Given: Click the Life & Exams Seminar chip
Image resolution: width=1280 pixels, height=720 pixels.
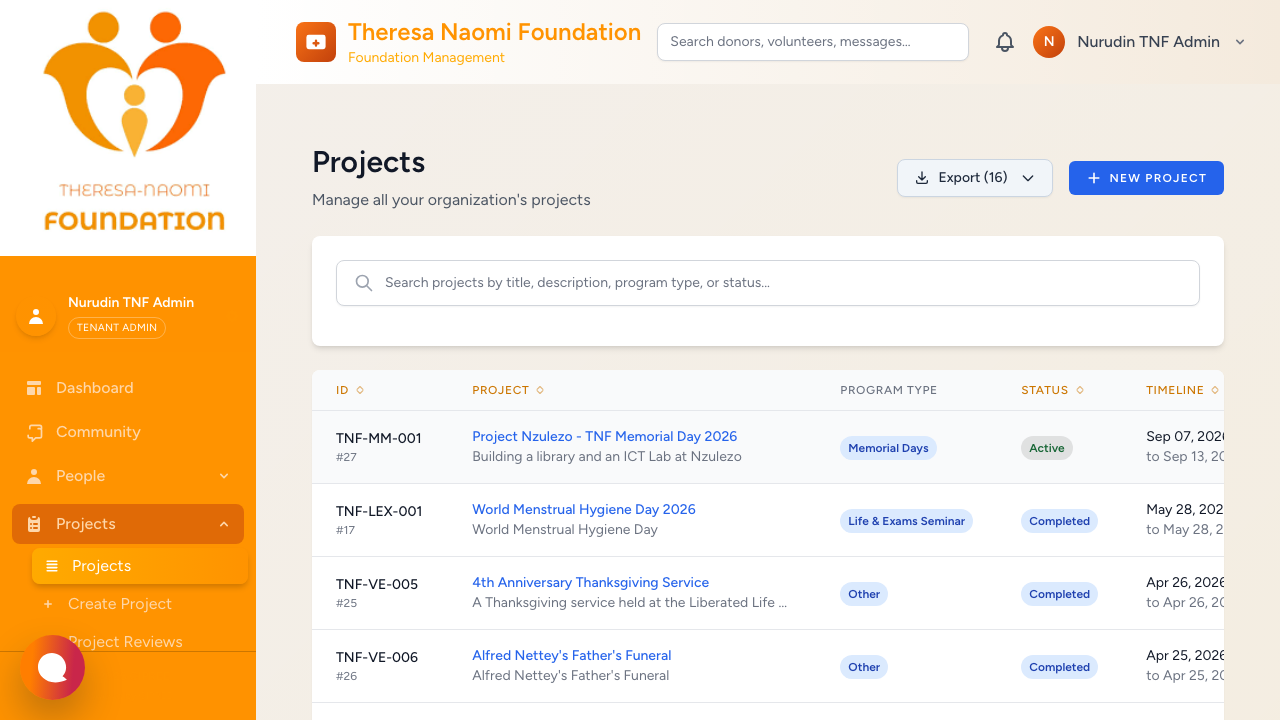Looking at the screenshot, I should coord(906,521).
